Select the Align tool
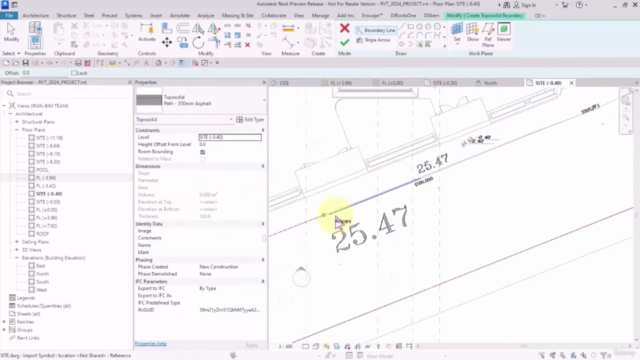 pos(167,28)
